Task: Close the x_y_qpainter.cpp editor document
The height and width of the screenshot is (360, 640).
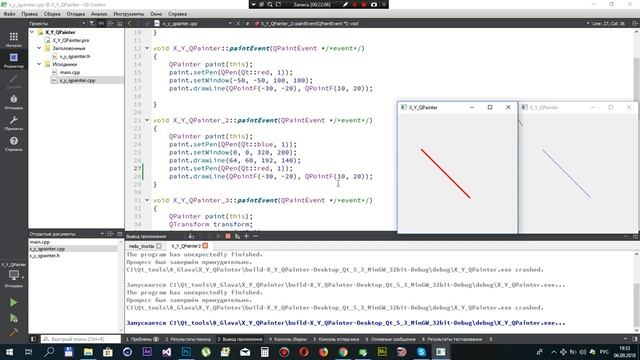Action: click(238, 24)
